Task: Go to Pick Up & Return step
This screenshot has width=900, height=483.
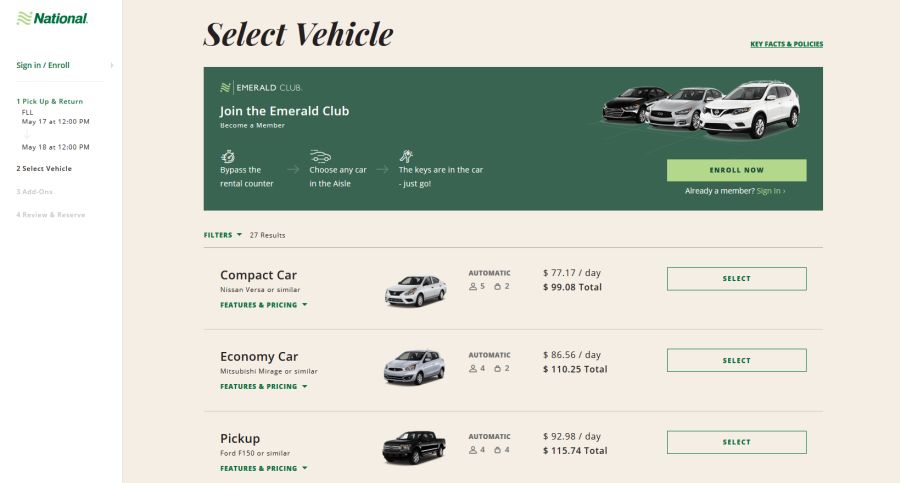Action: 49,101
